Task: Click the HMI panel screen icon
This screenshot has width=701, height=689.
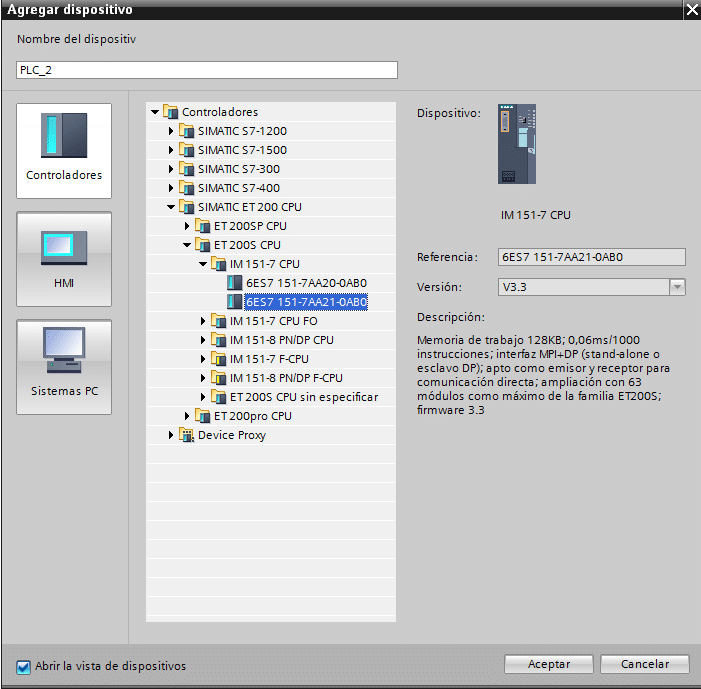Action: 64,248
